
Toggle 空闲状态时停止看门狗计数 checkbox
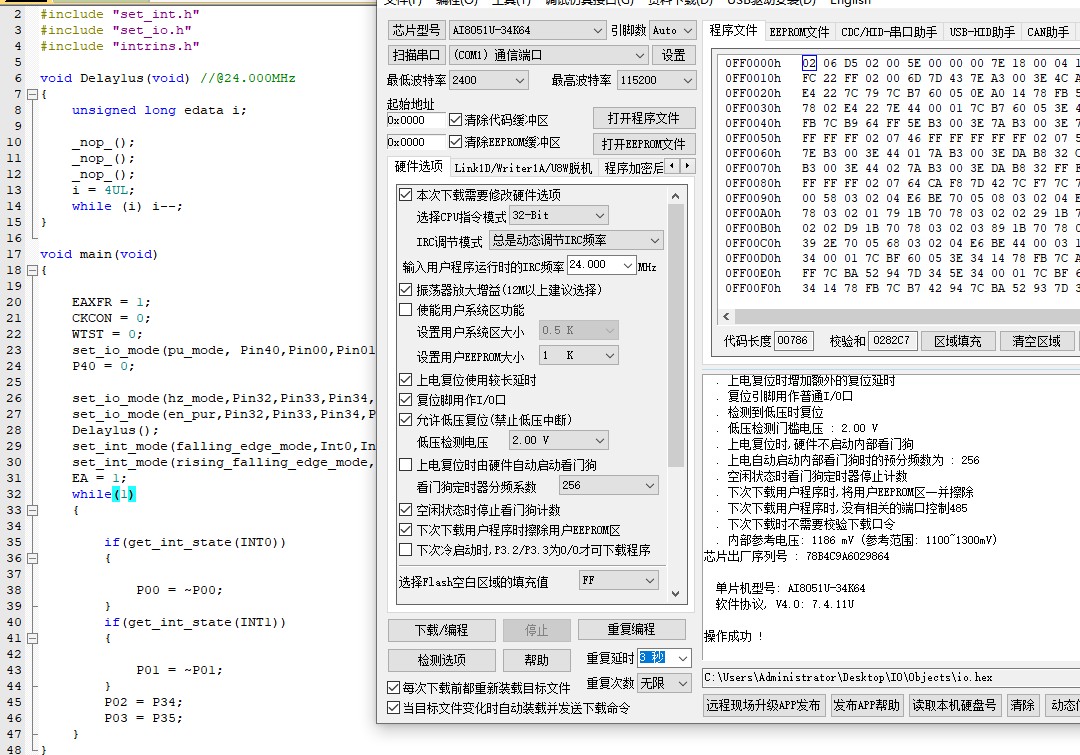[406, 510]
